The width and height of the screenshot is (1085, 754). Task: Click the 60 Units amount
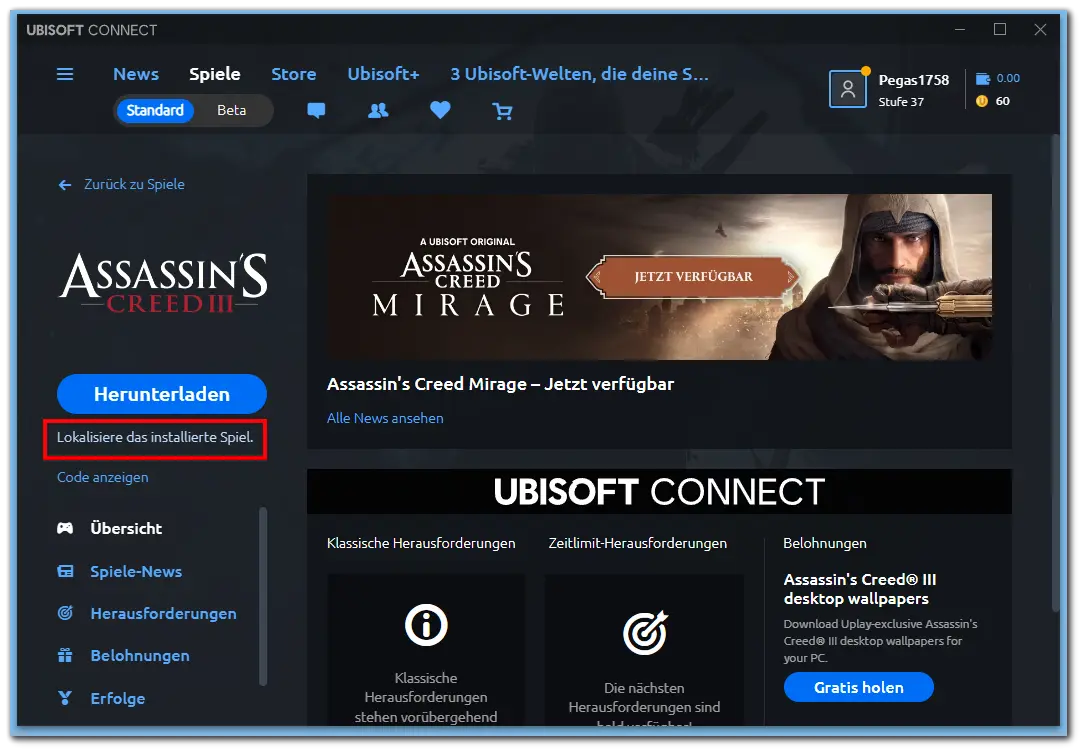tap(1003, 101)
